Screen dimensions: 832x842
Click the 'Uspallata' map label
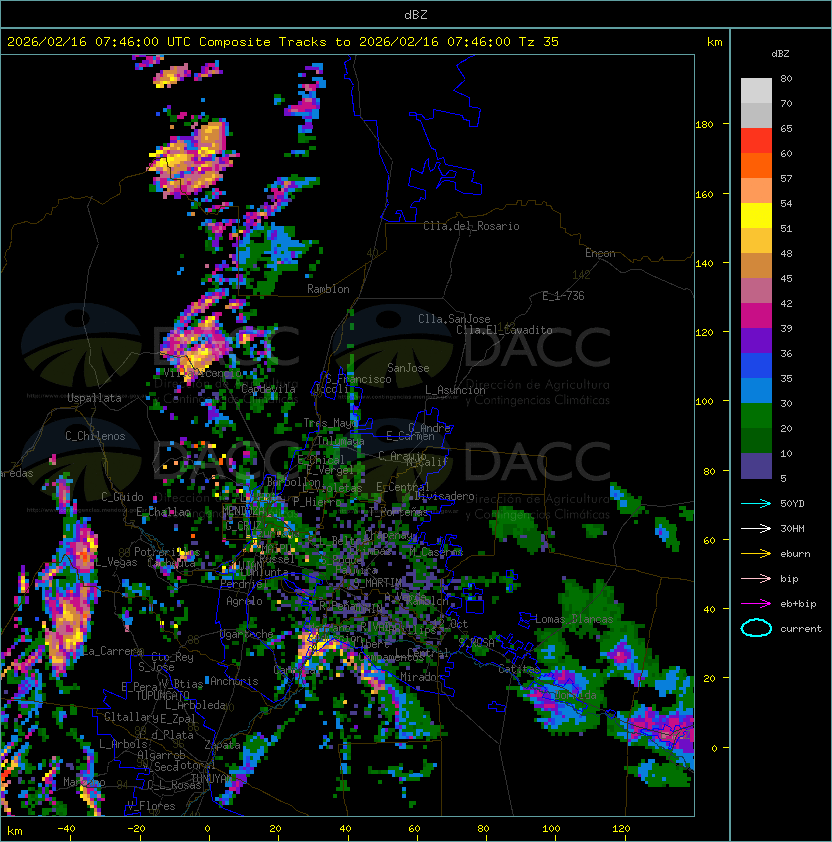(95, 398)
